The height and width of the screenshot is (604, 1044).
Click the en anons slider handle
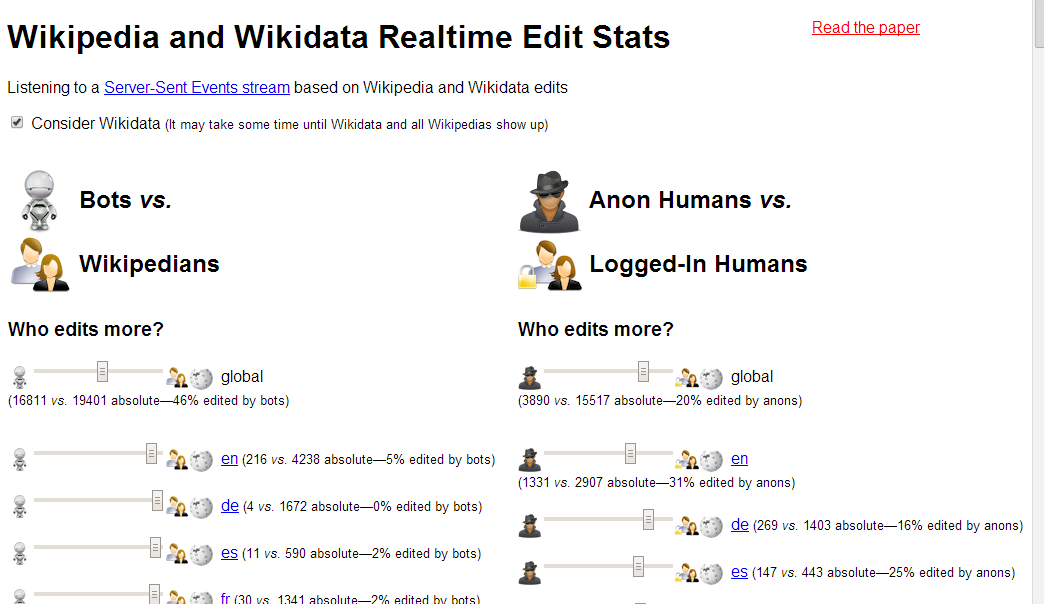[631, 453]
